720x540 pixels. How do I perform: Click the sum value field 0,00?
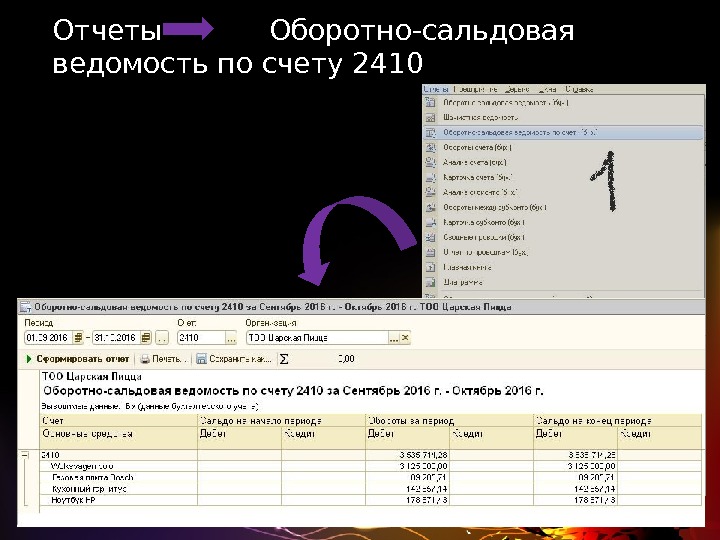click(346, 359)
